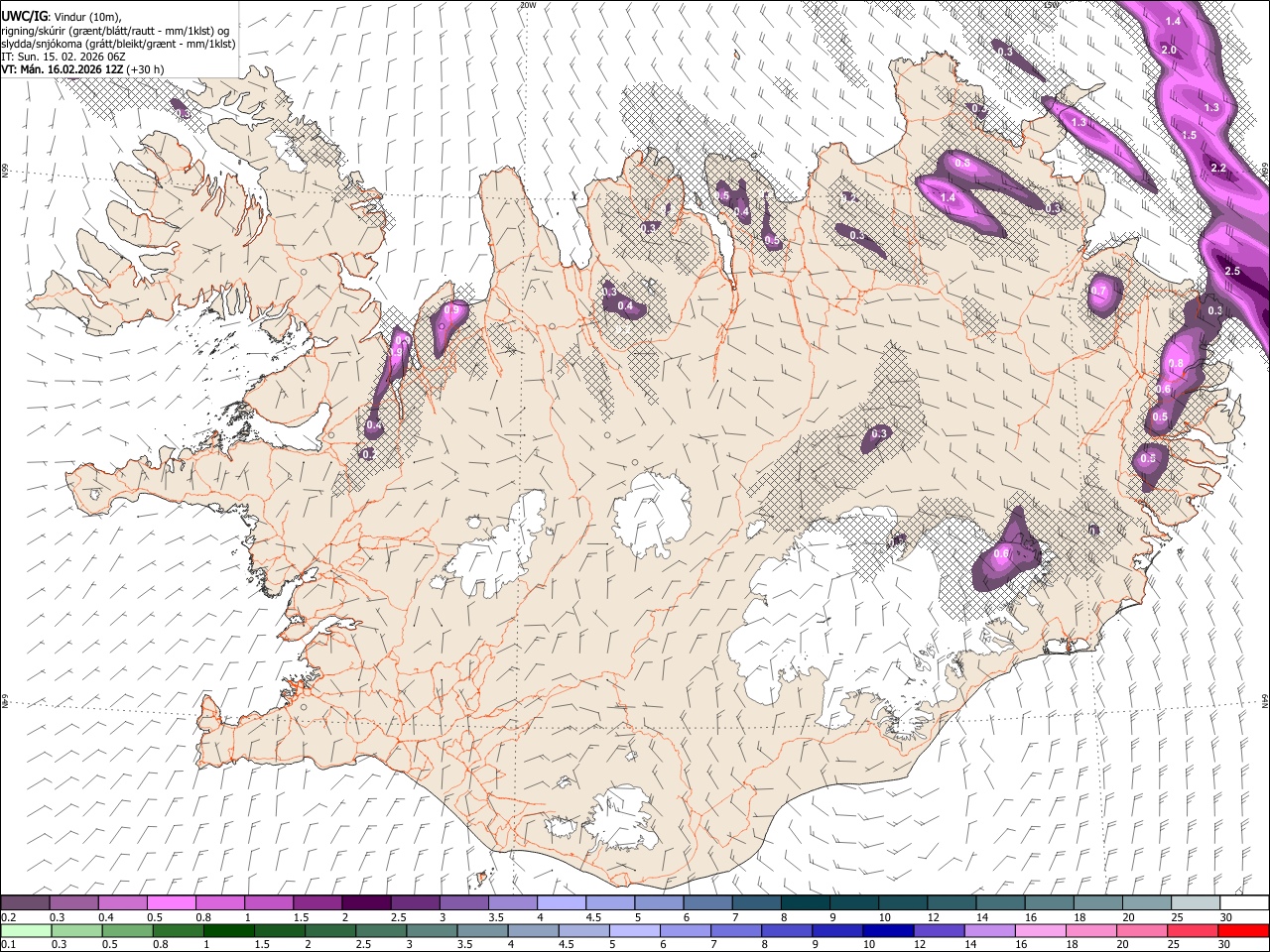Viewport: 1270px width, 952px height.
Task: Click the 1.5 precipitation value on the map
Action: point(1190,135)
